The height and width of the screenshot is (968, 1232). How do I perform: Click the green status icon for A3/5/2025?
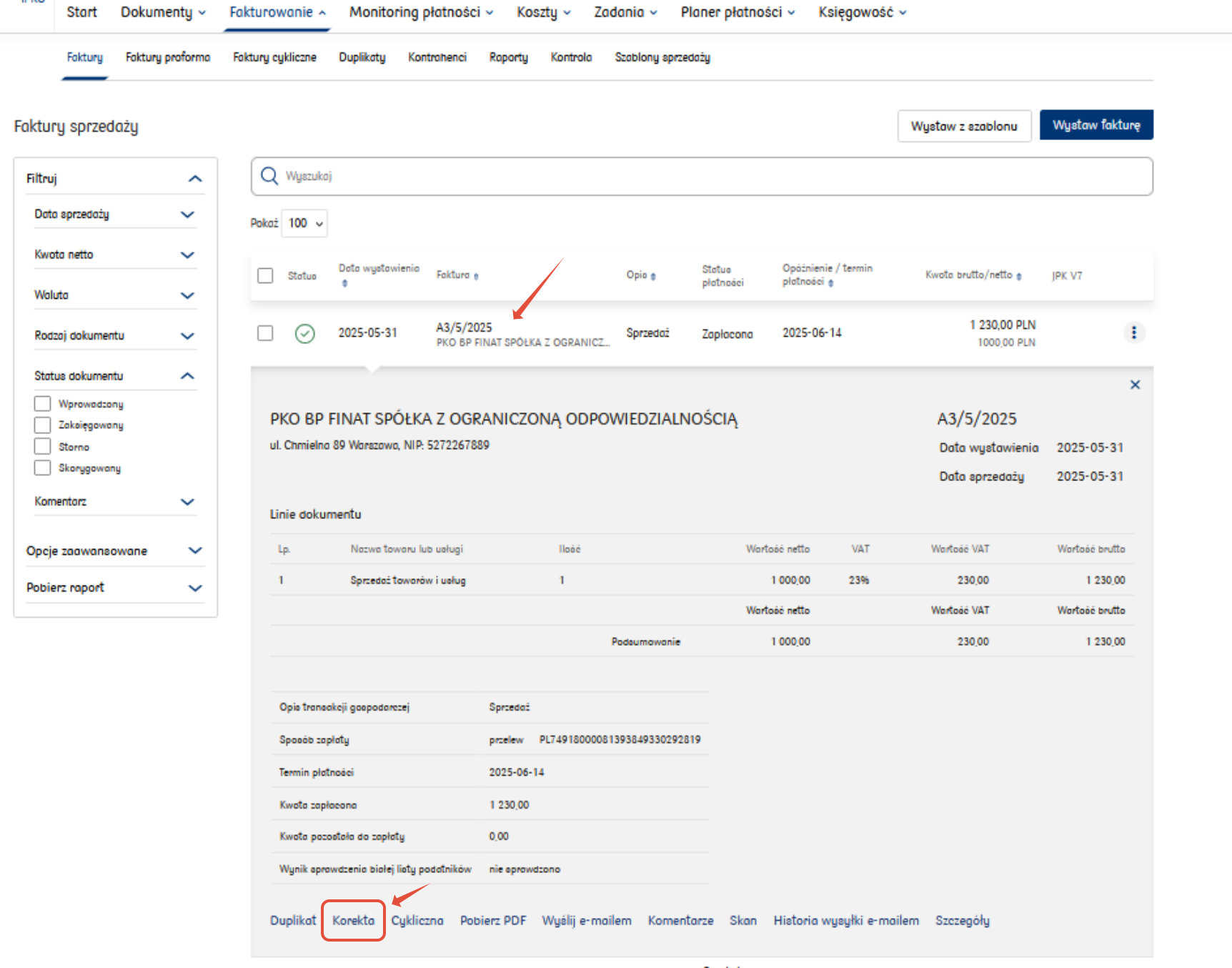click(305, 333)
